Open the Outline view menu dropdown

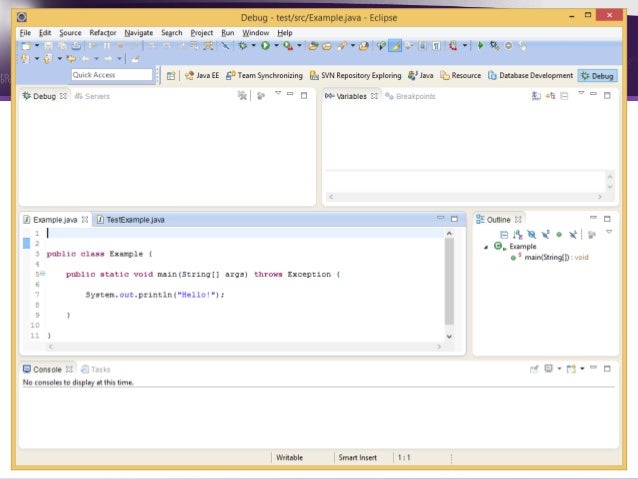[x=608, y=232]
